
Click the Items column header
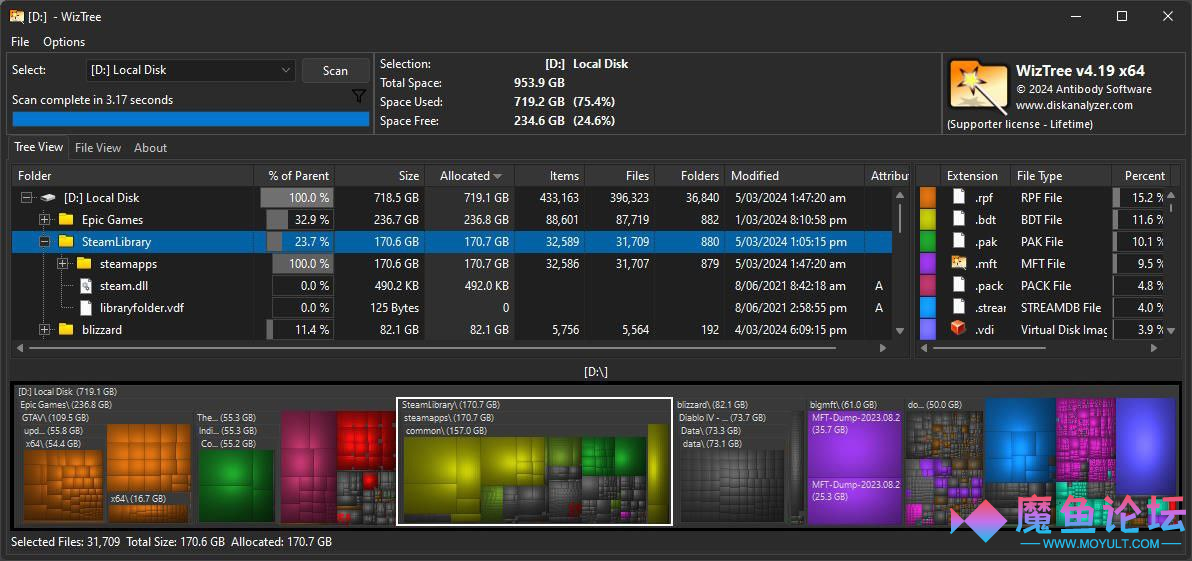[550, 176]
